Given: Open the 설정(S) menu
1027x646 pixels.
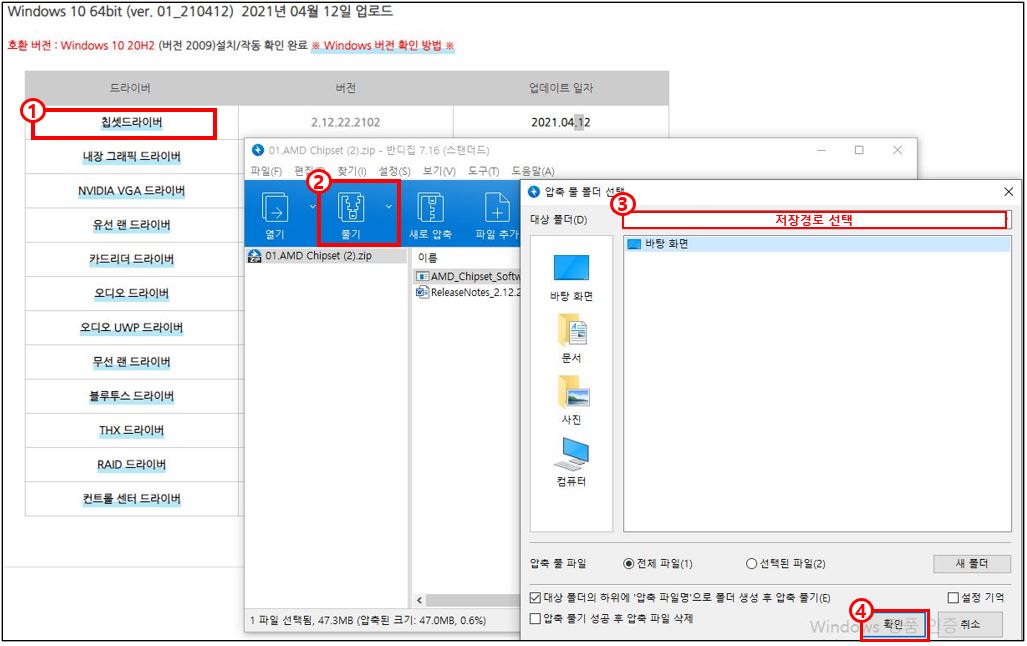Looking at the screenshot, I should tap(394, 171).
